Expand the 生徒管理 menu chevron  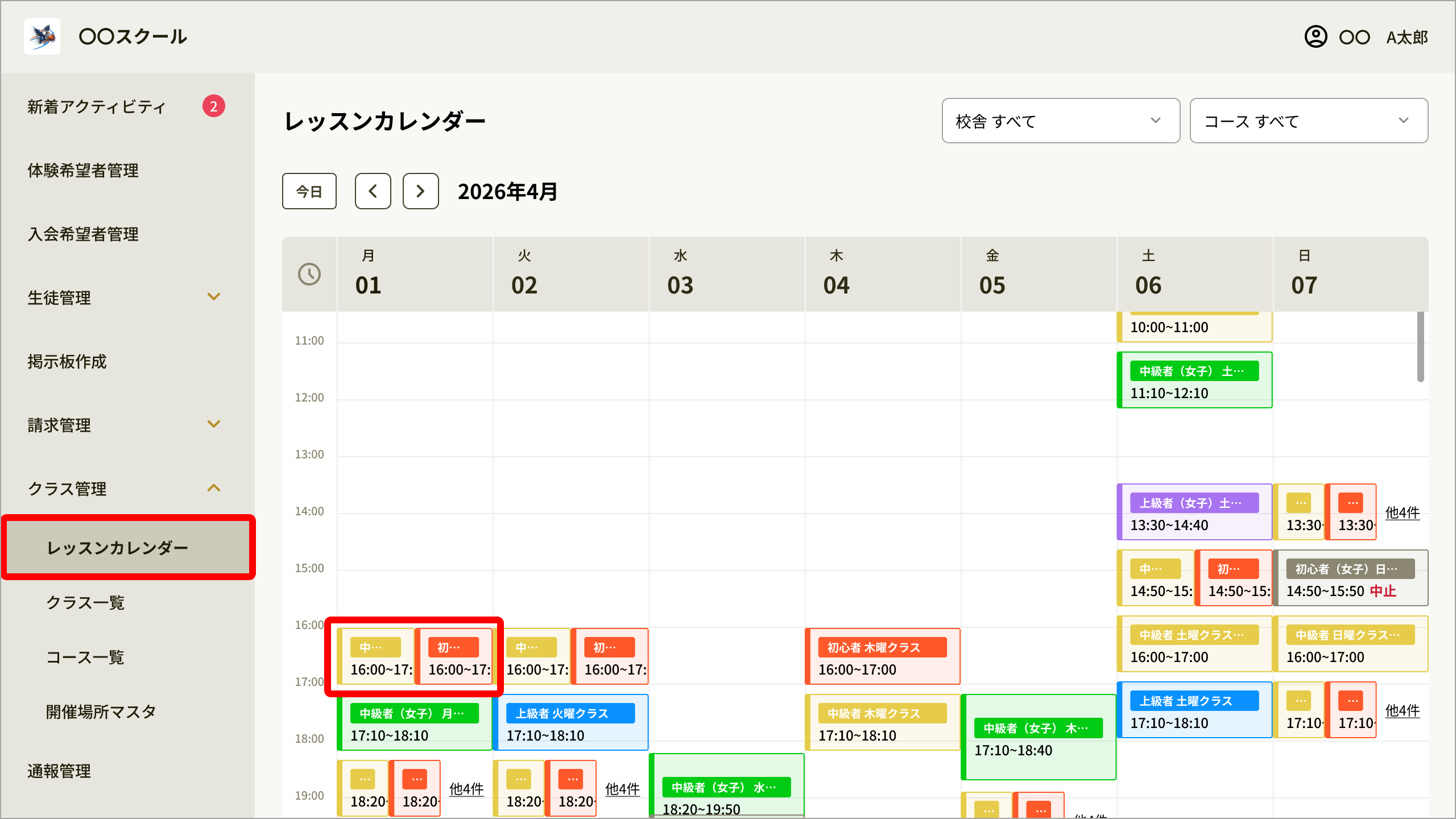point(214,297)
